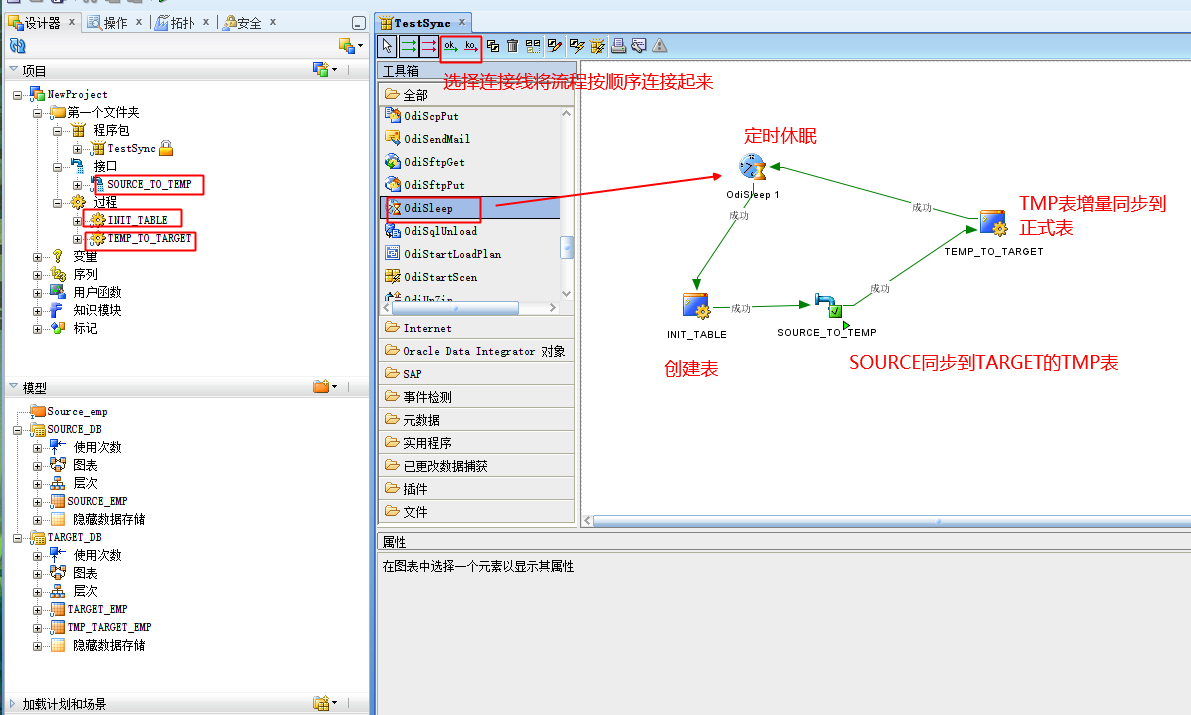Click the green double-arrow sequence tool

[409, 46]
